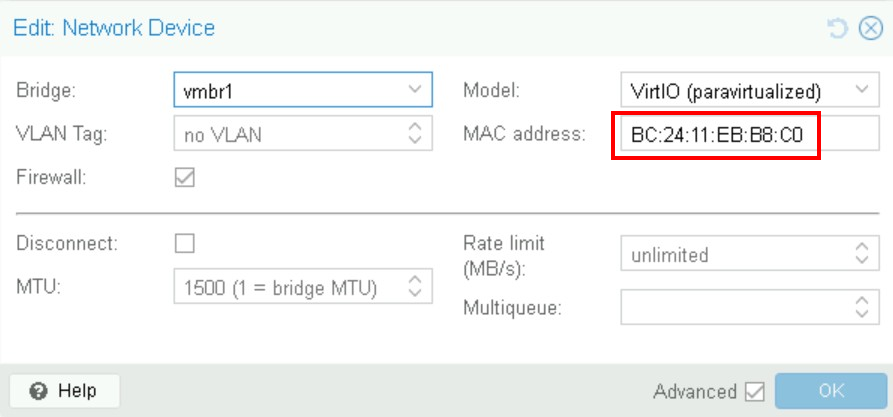Viewport: 893px width, 417px height.
Task: Click the question mark Help icon
Action: coord(38,391)
